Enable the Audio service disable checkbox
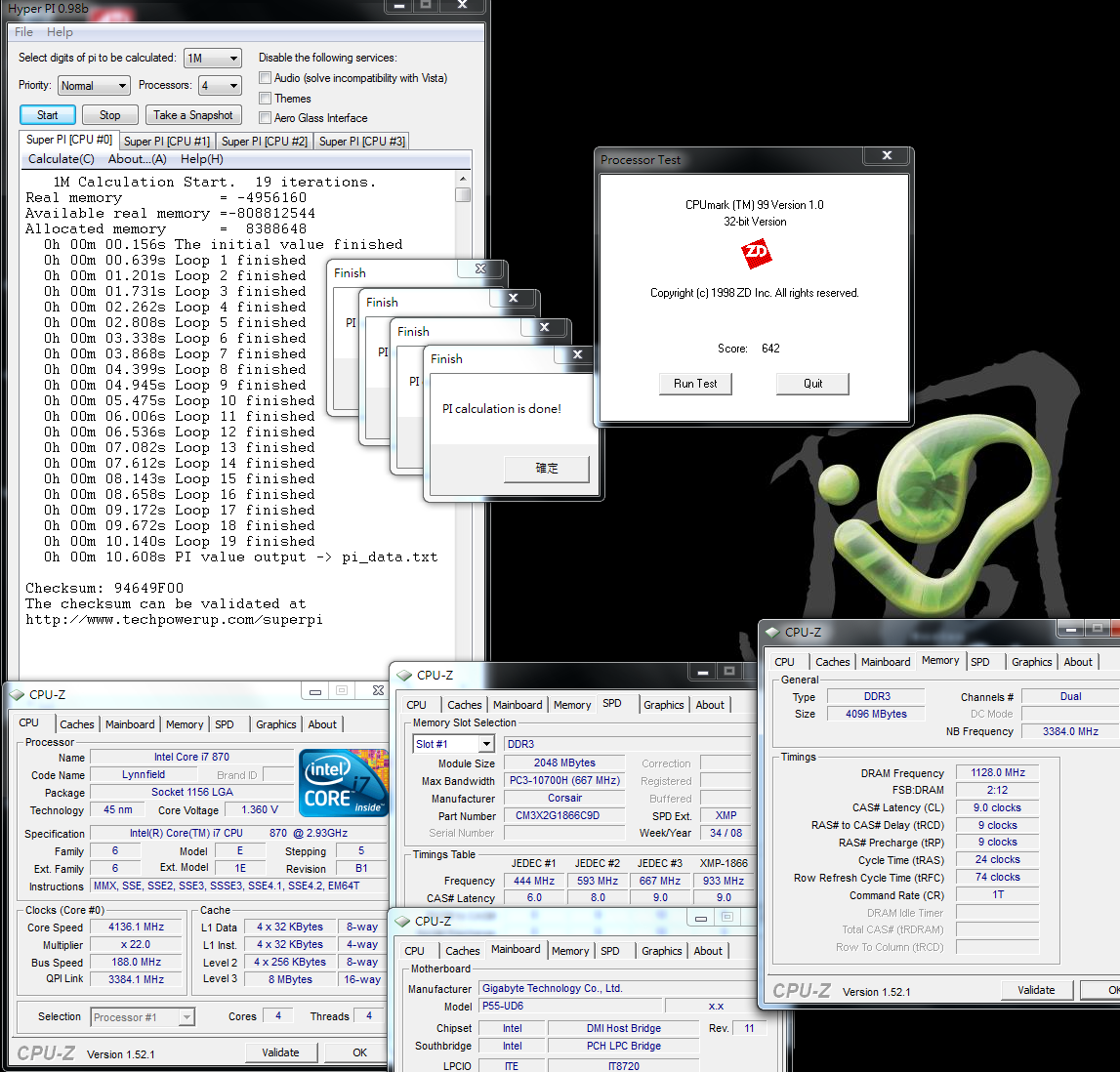Image resolution: width=1120 pixels, height=1072 pixels. pyautogui.click(x=265, y=78)
